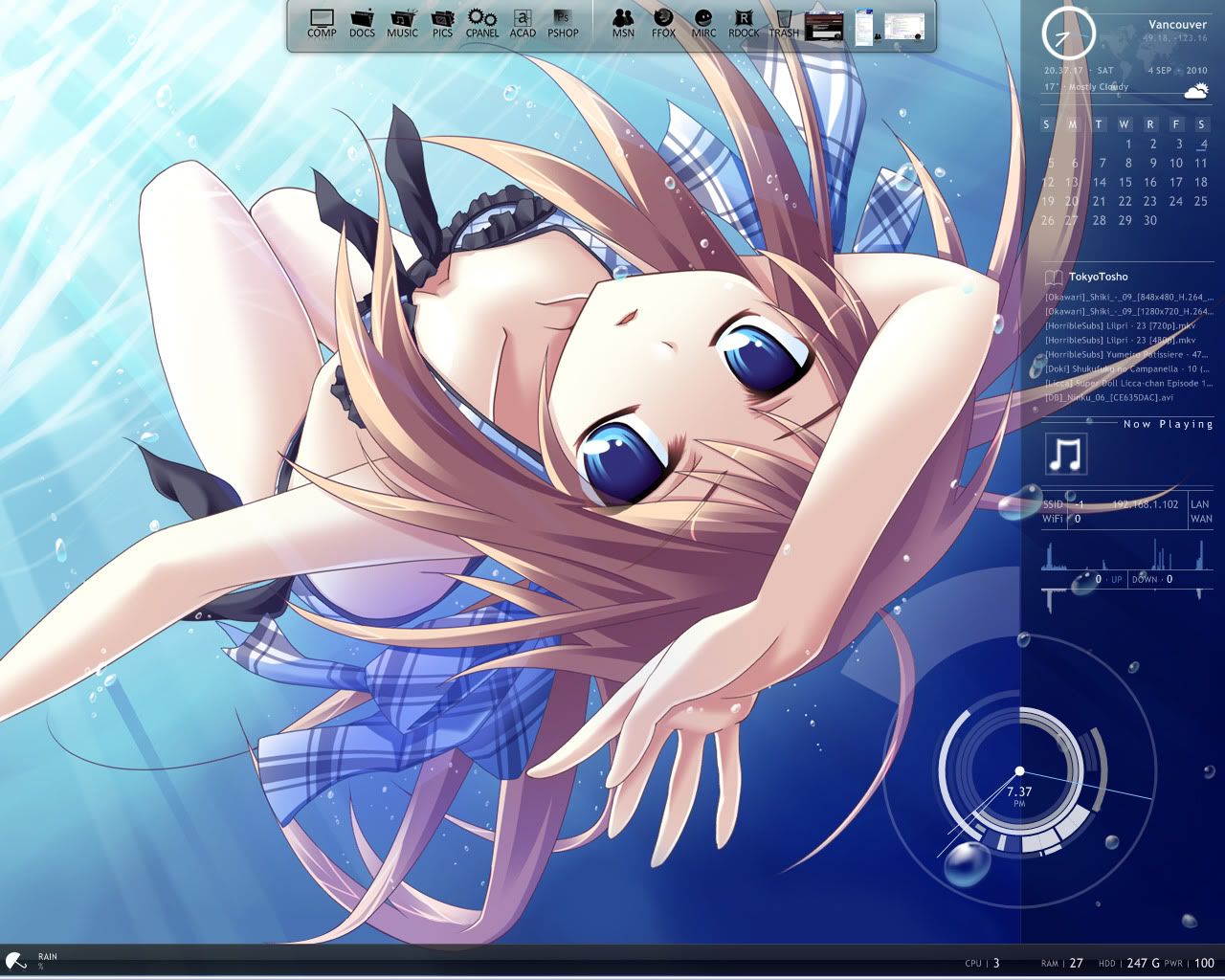Viewport: 1225px width, 980px height.
Task: Open the TokyoTosho feed title
Action: click(x=1098, y=277)
